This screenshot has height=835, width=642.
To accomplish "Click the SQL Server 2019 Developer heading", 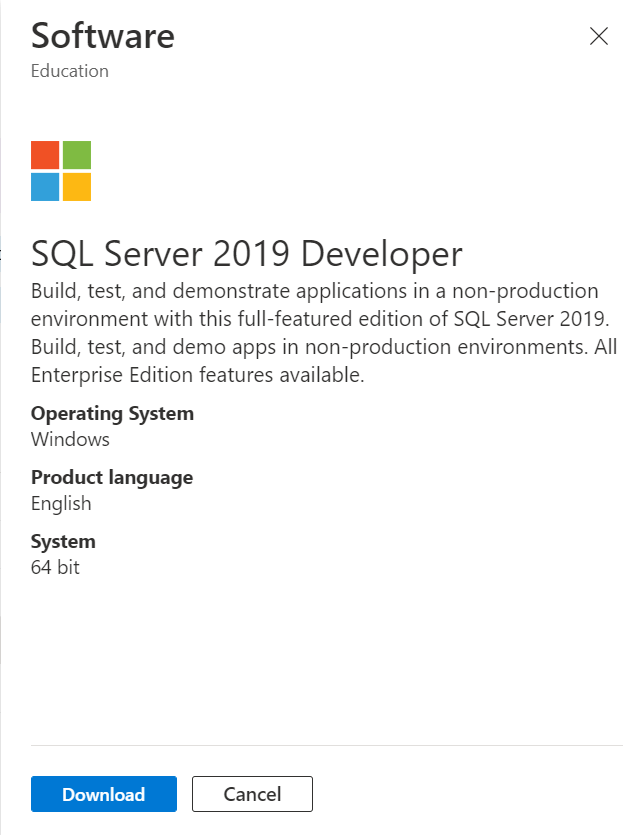I will coord(247,254).
